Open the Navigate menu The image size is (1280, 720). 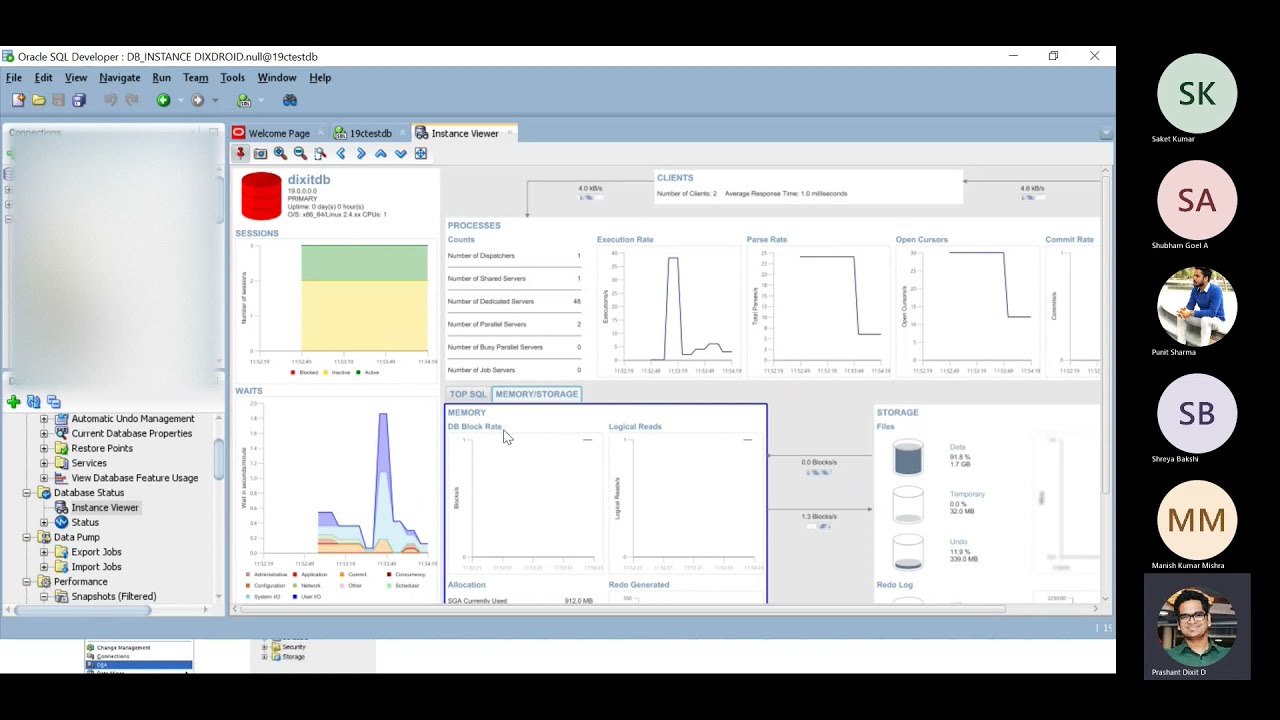119,78
